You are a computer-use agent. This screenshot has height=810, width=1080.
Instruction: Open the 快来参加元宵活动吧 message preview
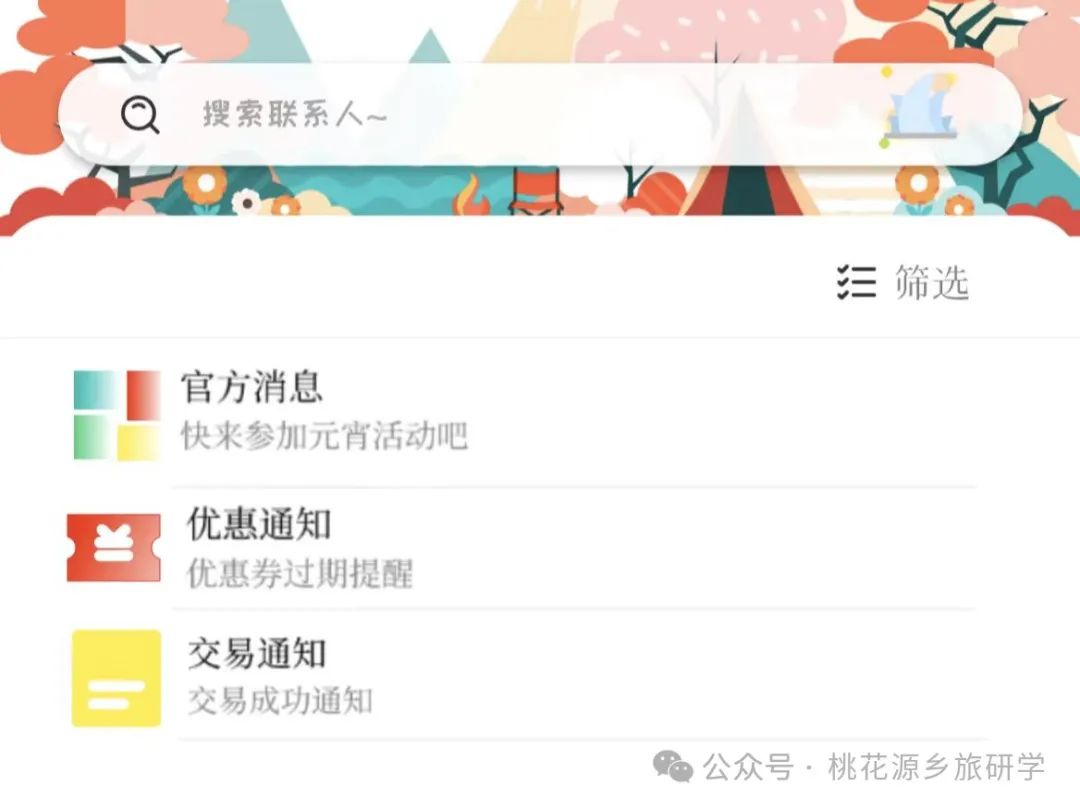coord(324,435)
